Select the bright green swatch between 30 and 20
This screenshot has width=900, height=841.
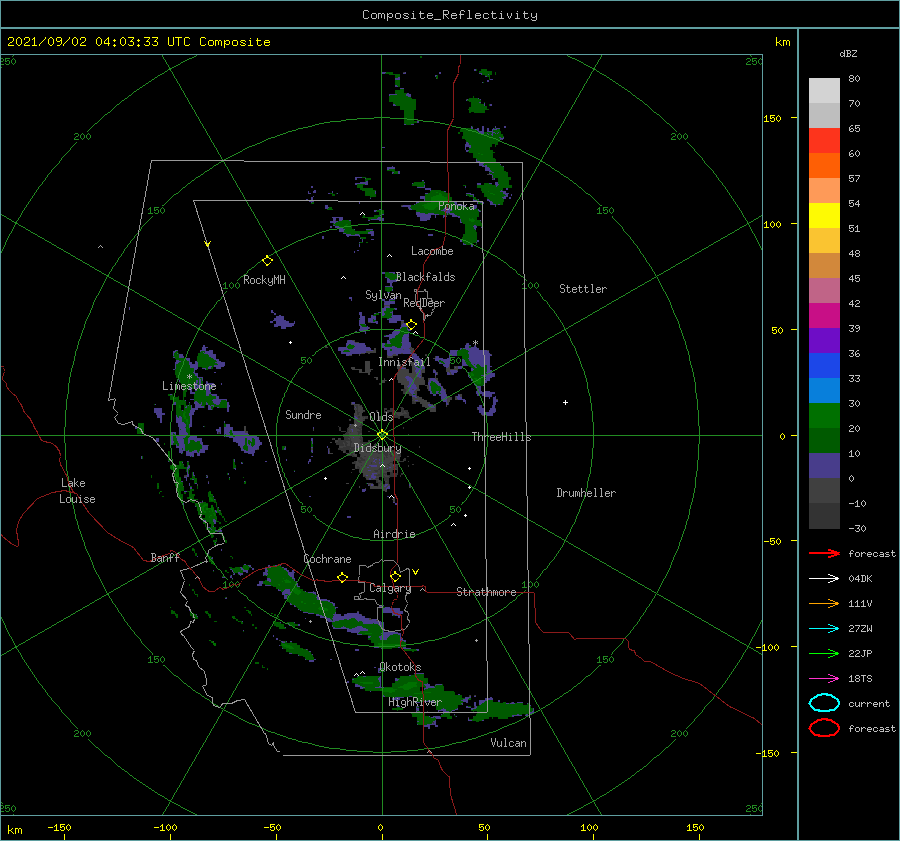pos(824,415)
